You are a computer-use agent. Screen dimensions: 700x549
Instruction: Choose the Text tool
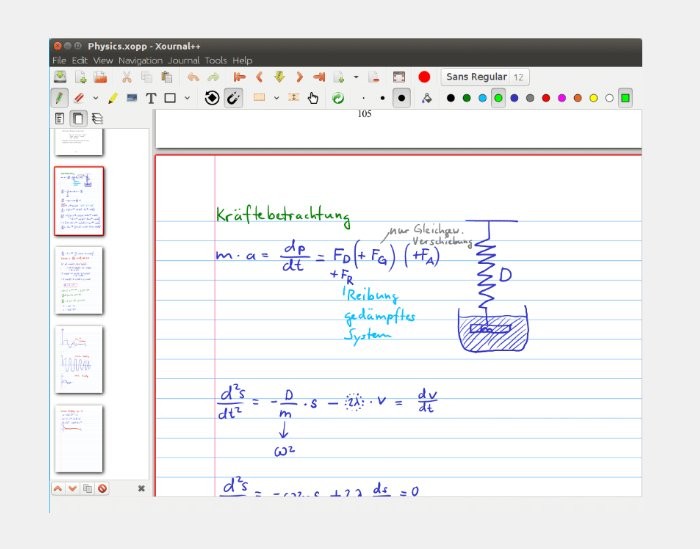[151, 98]
